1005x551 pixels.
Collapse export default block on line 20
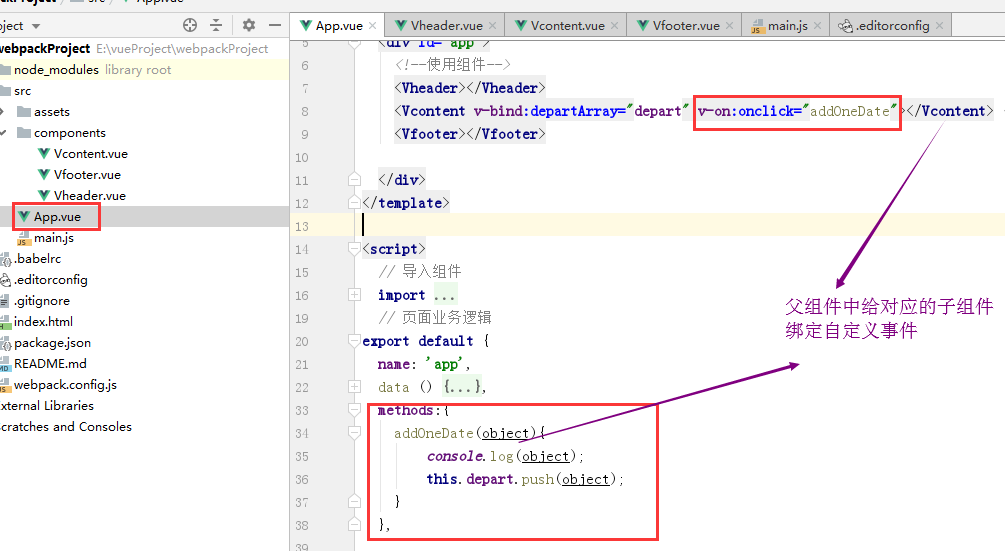coord(354,340)
